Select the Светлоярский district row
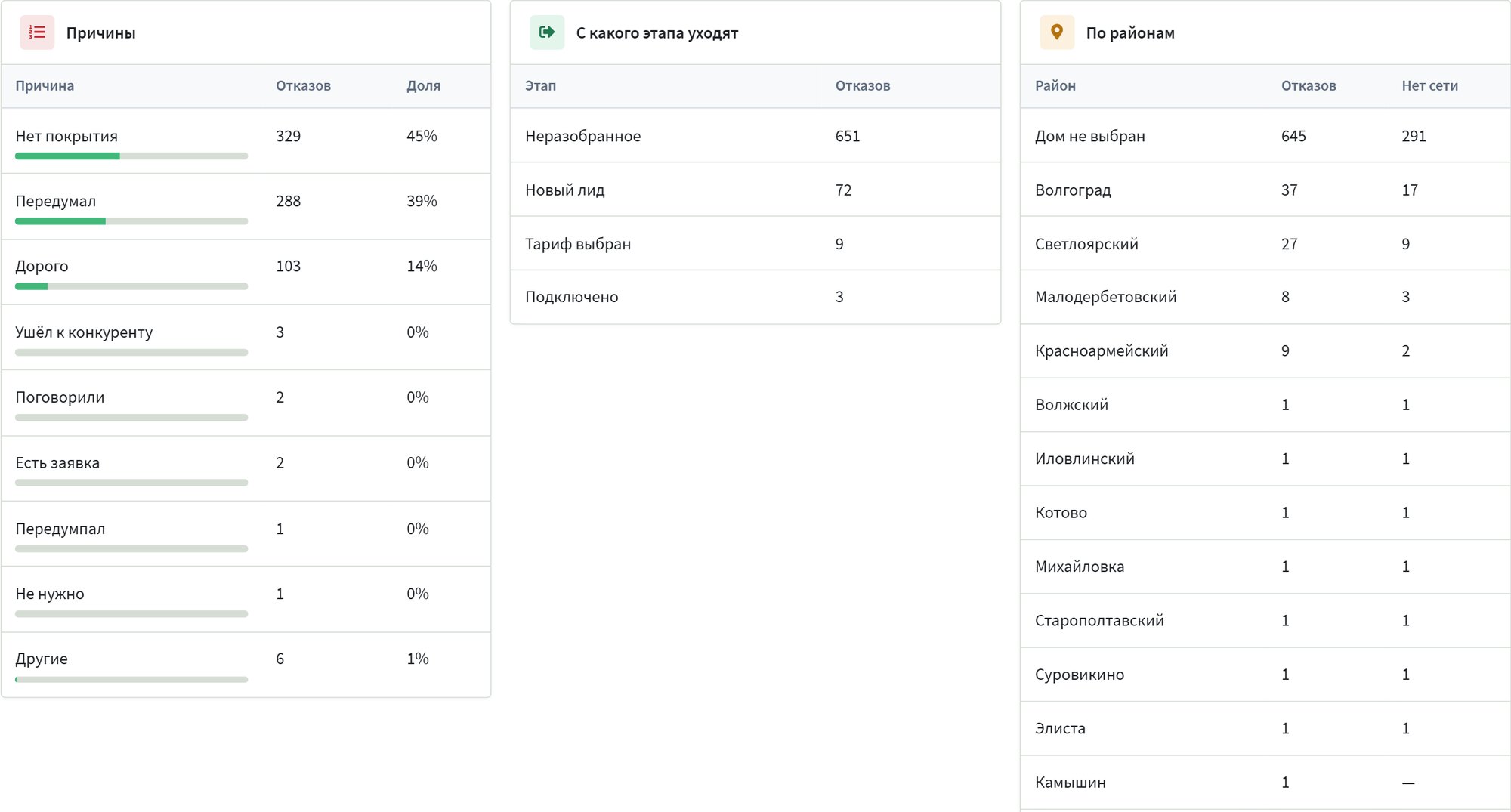Viewport: 1511px width, 812px height. point(1265,243)
